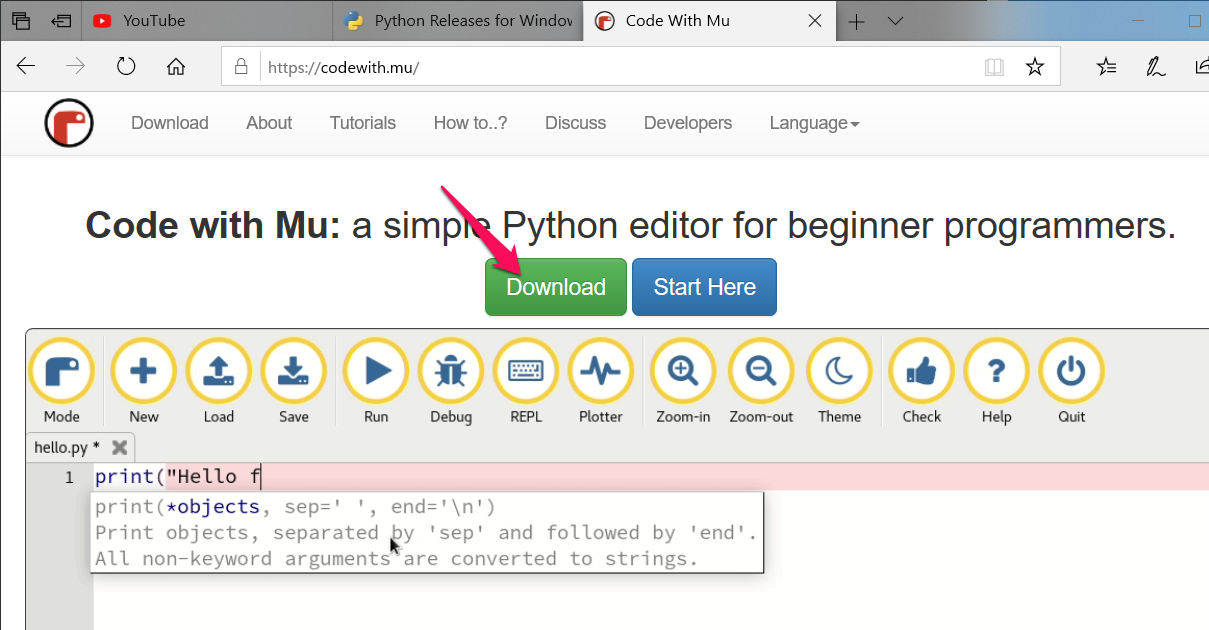Expand the tab previews chevron
1209x630 pixels.
895,21
